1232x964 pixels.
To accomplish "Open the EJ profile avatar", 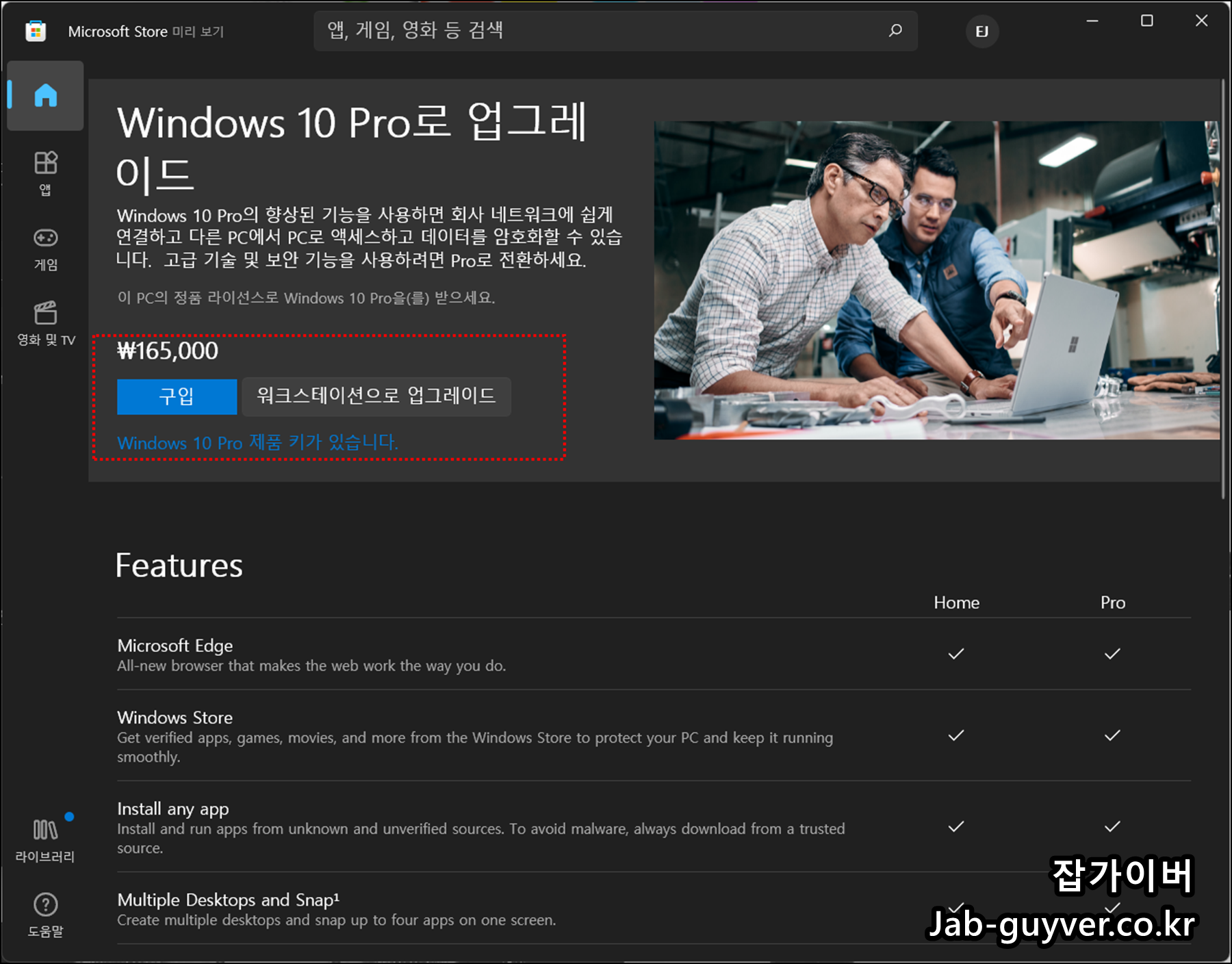I will 982,31.
